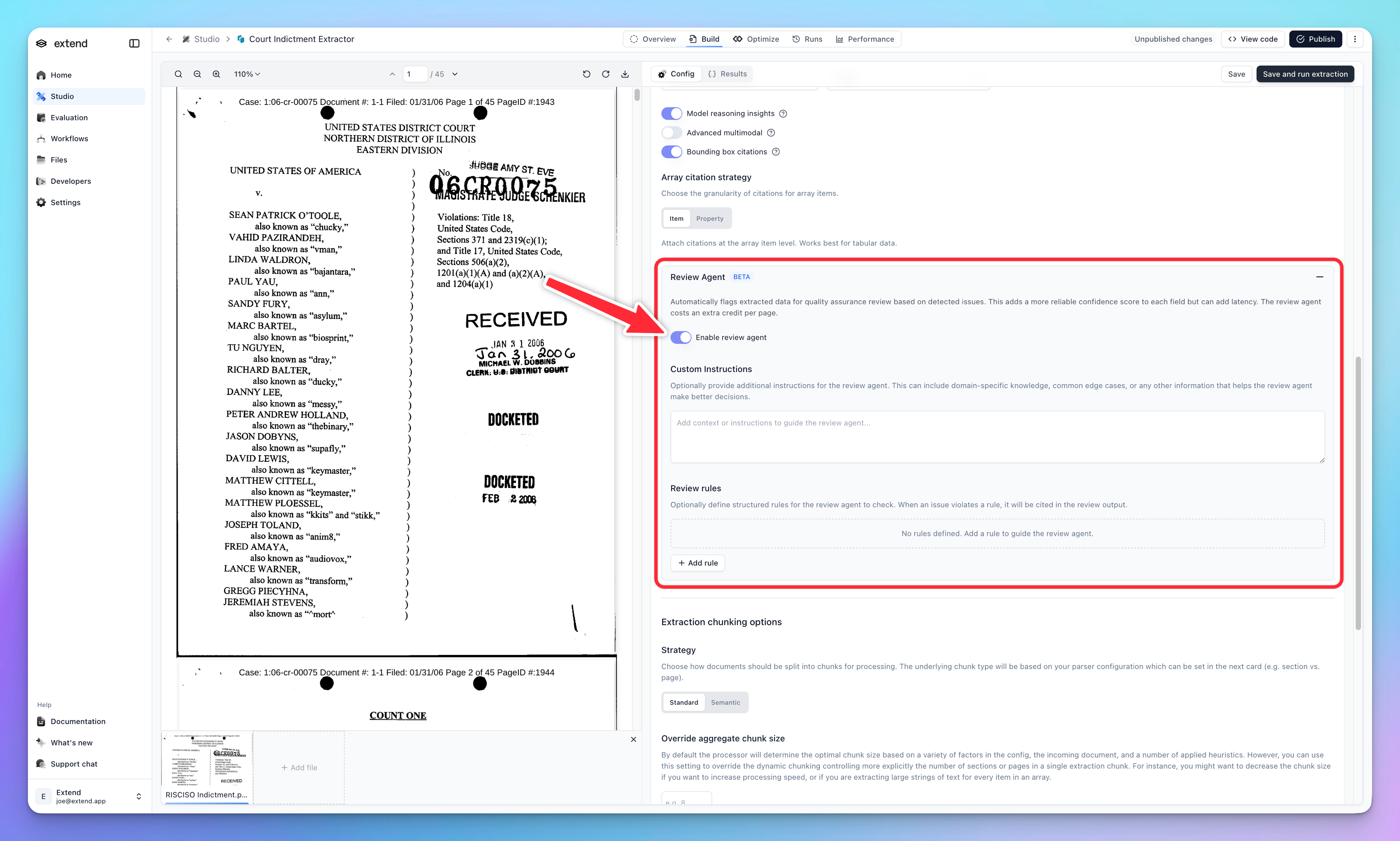Collapse the left sidebar panel
This screenshot has height=841, width=1400.
click(134, 44)
